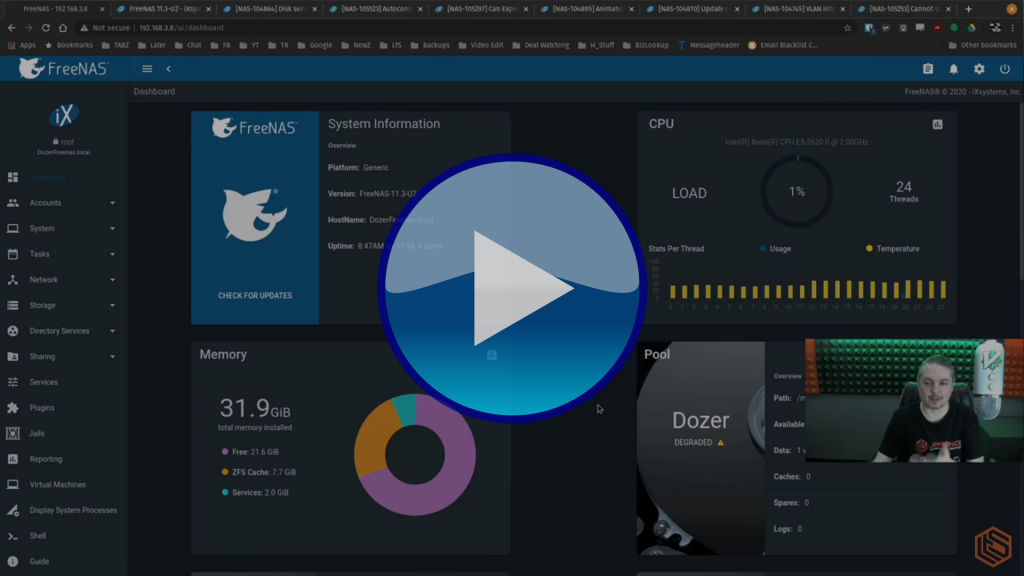Click the Dashboard breadcrumb text
This screenshot has width=1024, height=576.
tap(154, 91)
